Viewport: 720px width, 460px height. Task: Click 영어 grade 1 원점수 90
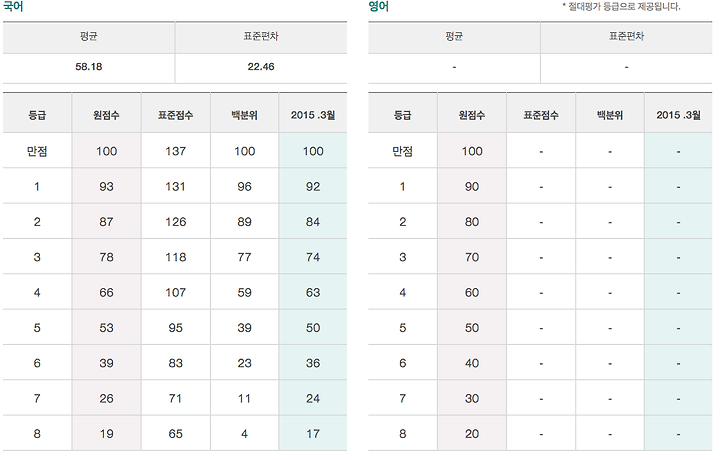coord(472,186)
